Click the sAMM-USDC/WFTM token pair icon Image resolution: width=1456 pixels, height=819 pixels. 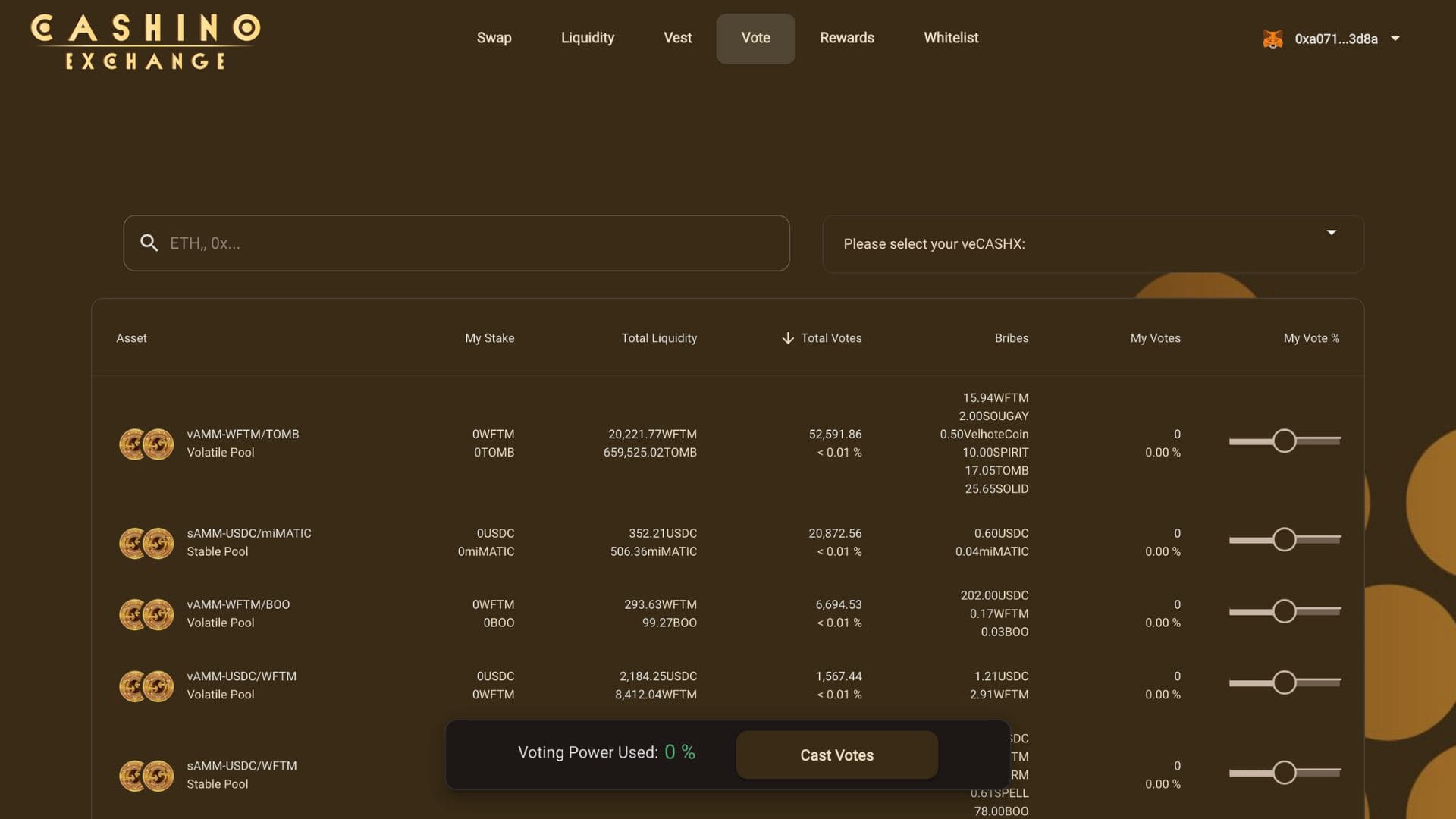pyautogui.click(x=146, y=775)
